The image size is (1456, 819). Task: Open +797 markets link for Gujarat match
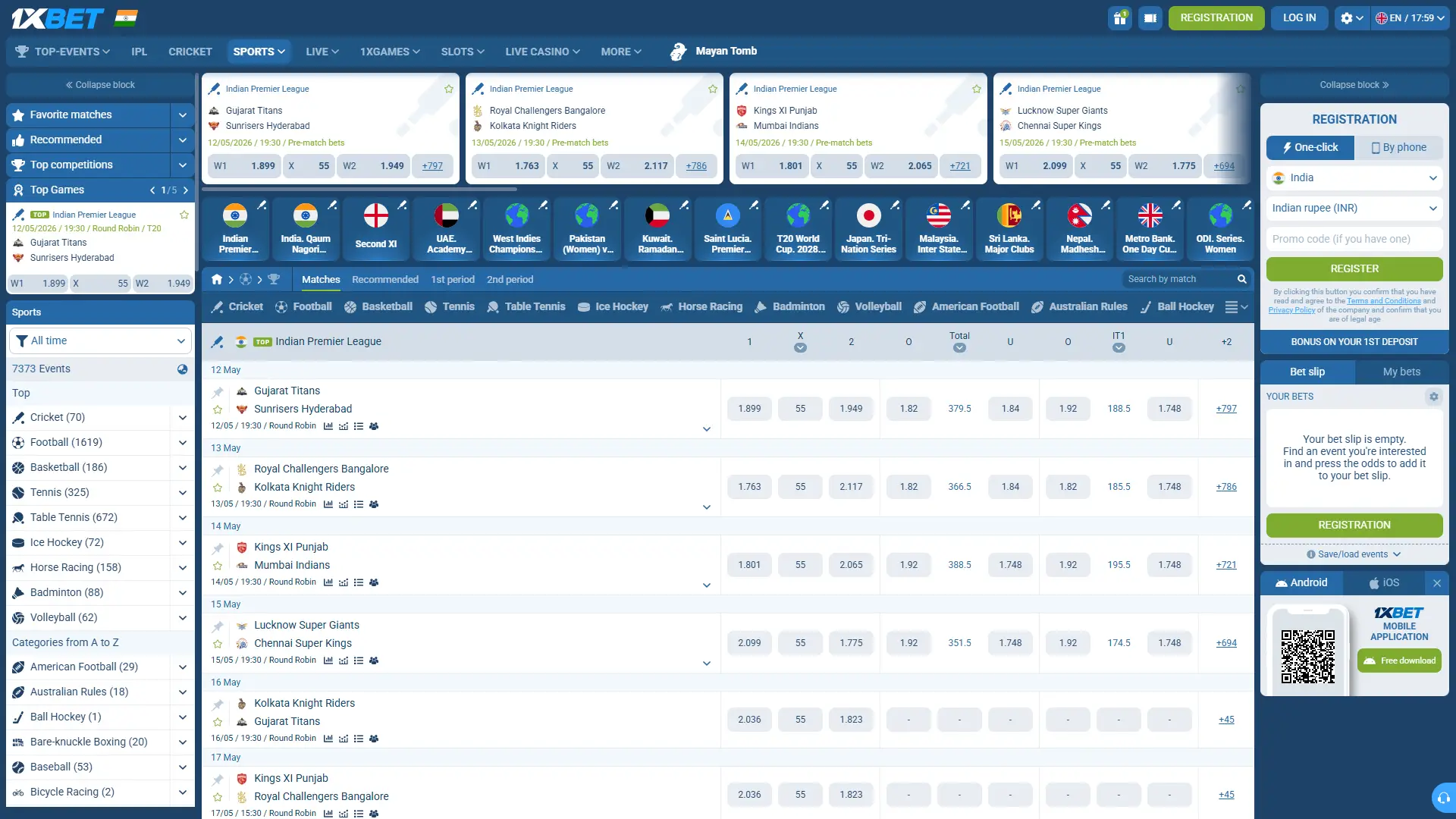point(1226,409)
